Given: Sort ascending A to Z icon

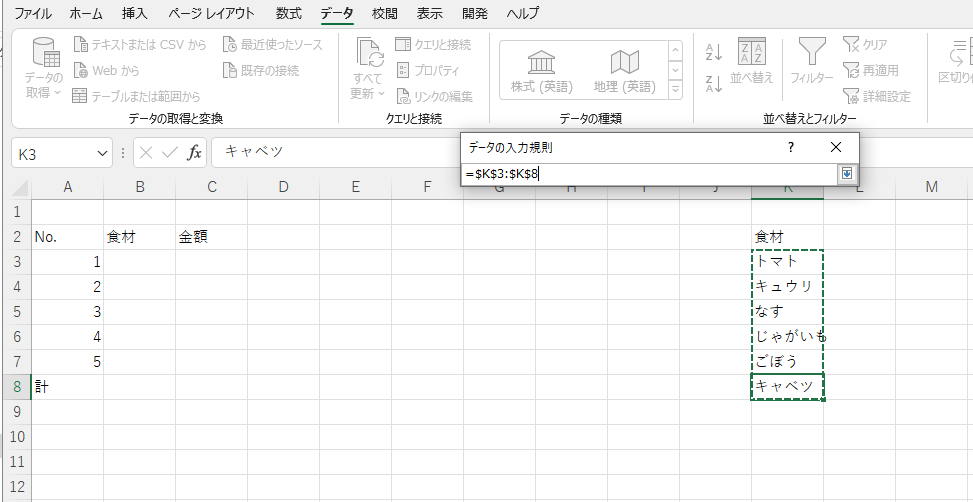Looking at the screenshot, I should pyautogui.click(x=714, y=52).
